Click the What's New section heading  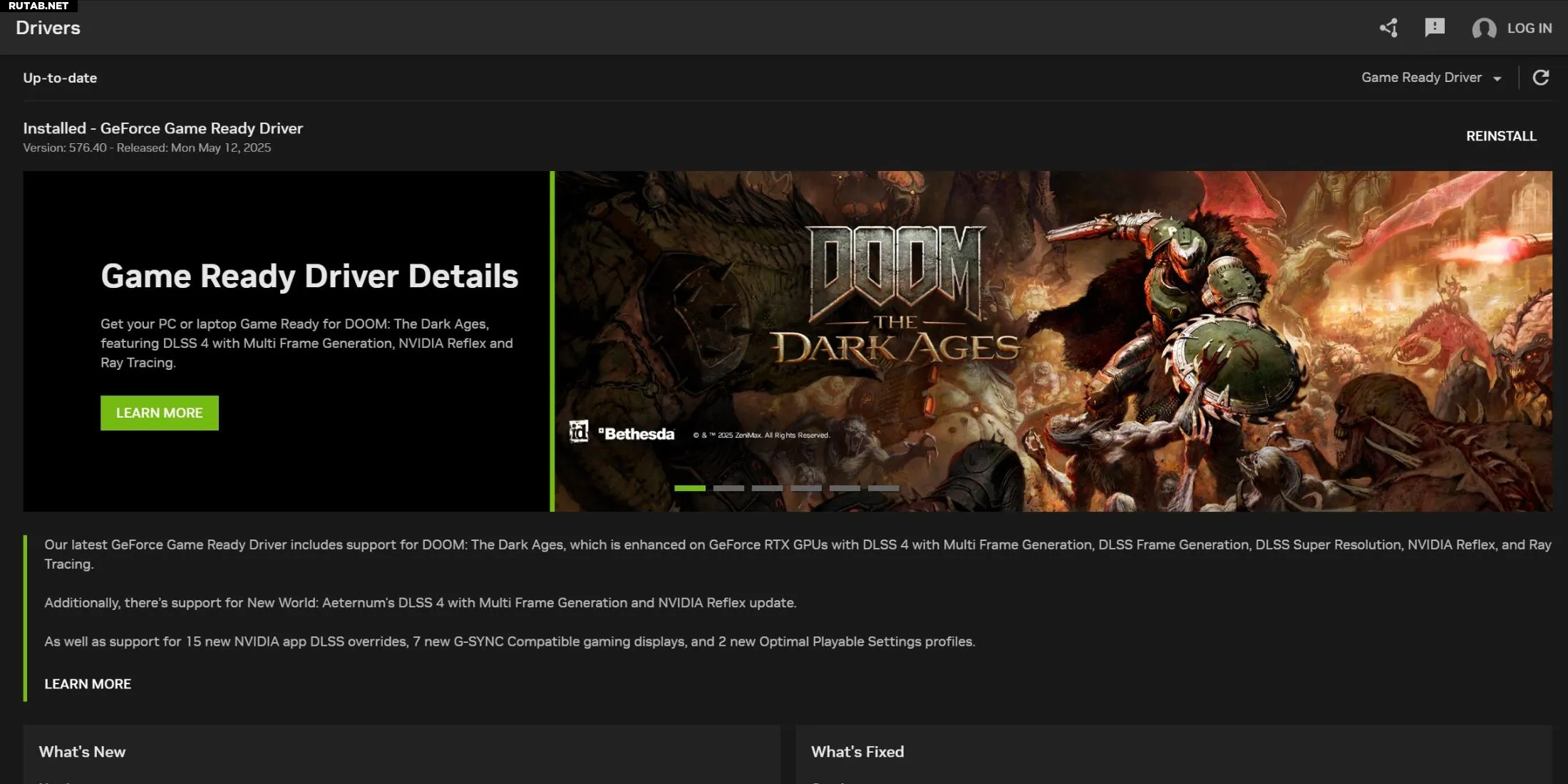click(82, 752)
